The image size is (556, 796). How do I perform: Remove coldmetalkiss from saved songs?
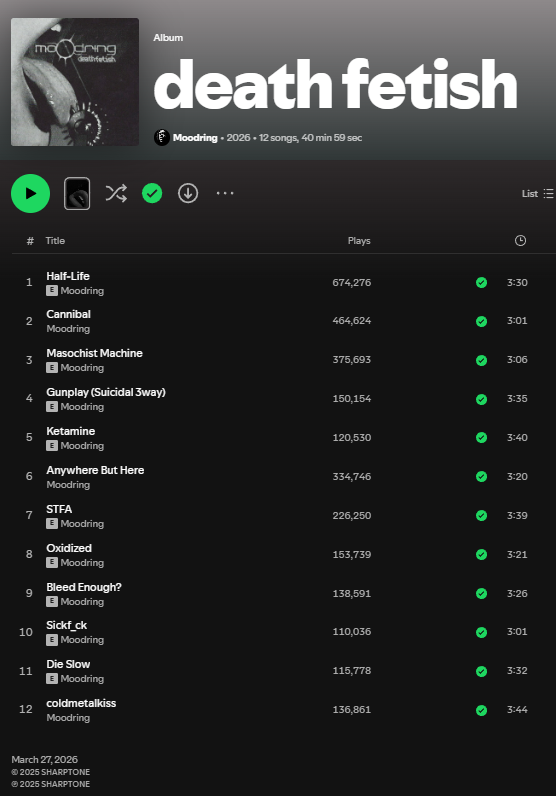tap(481, 711)
